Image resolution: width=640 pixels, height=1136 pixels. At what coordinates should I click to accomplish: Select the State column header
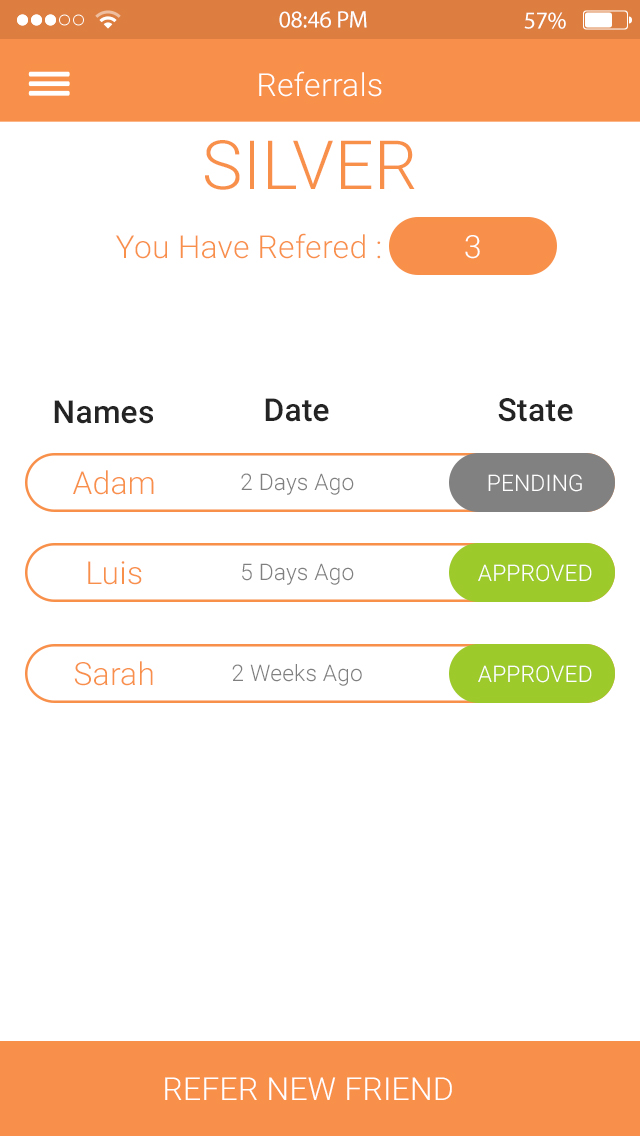coord(535,410)
